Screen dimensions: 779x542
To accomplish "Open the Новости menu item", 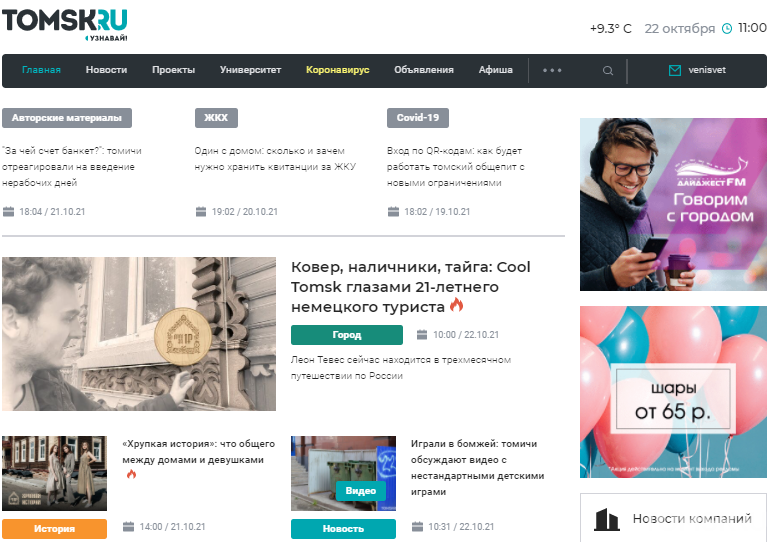I will click(106, 70).
